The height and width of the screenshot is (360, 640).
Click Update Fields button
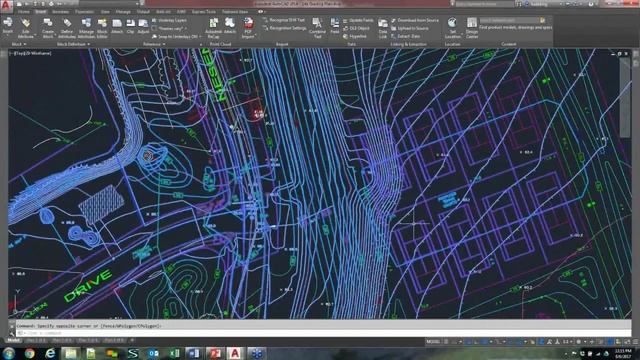358,20
